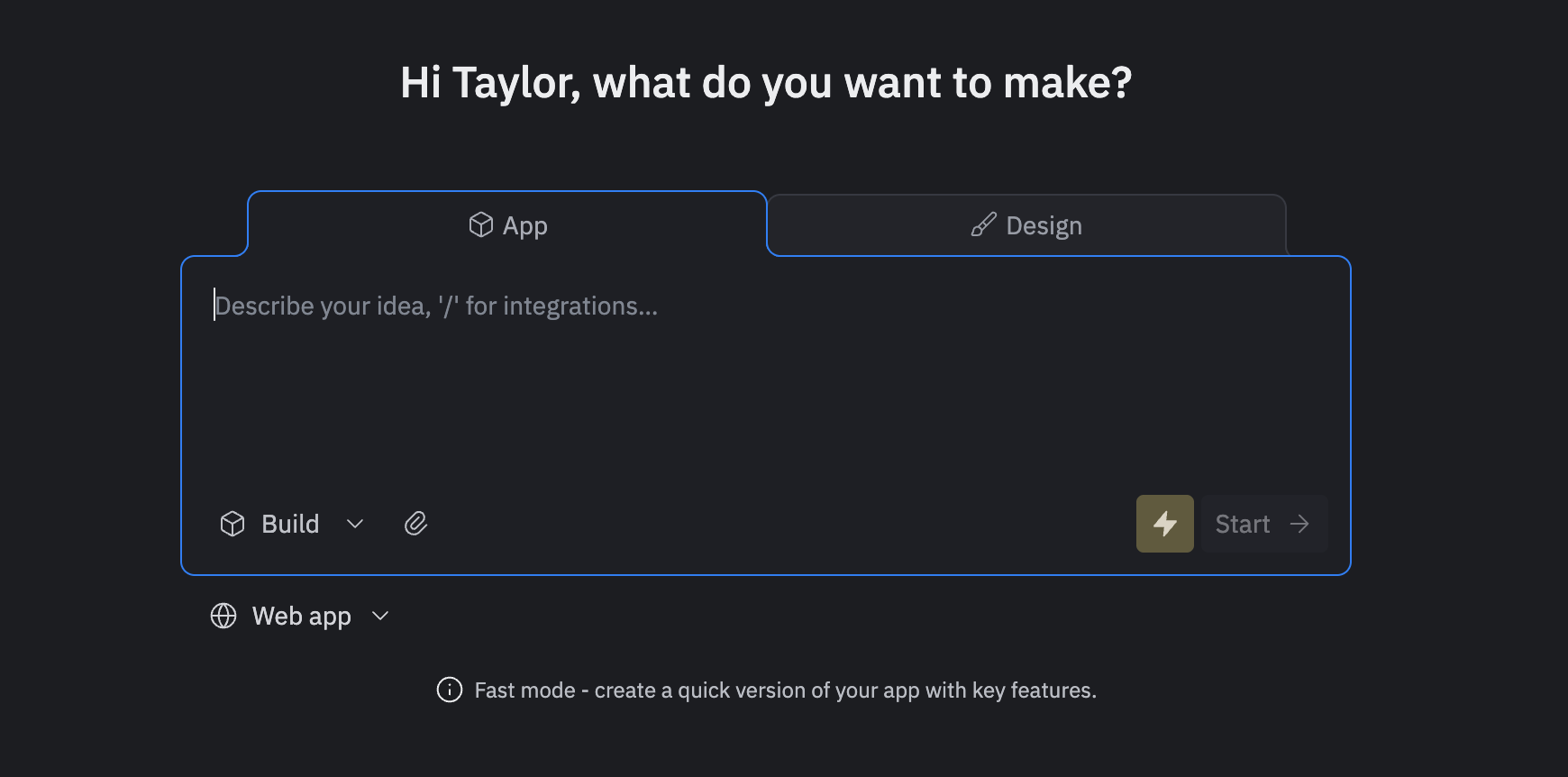Screen dimensions: 1568x777
Task: Open the Web app platform selector label
Action: pyautogui.click(x=301, y=616)
